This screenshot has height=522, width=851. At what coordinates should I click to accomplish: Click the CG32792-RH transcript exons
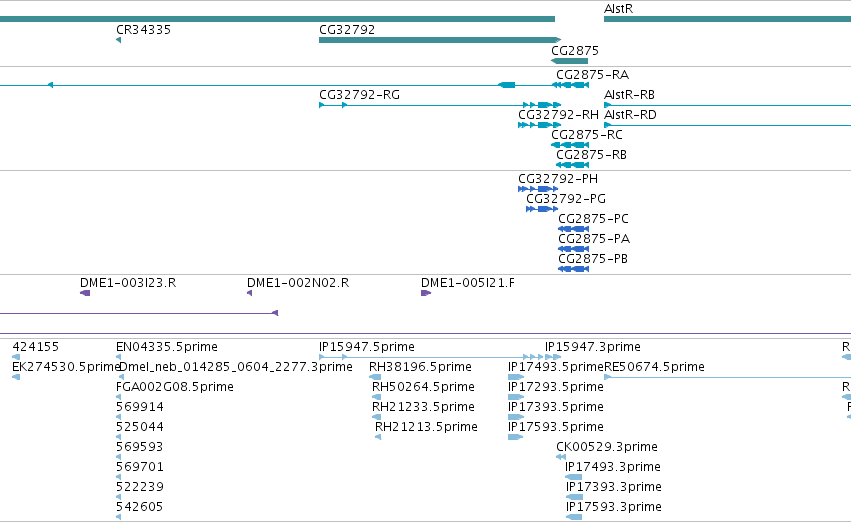(x=539, y=125)
